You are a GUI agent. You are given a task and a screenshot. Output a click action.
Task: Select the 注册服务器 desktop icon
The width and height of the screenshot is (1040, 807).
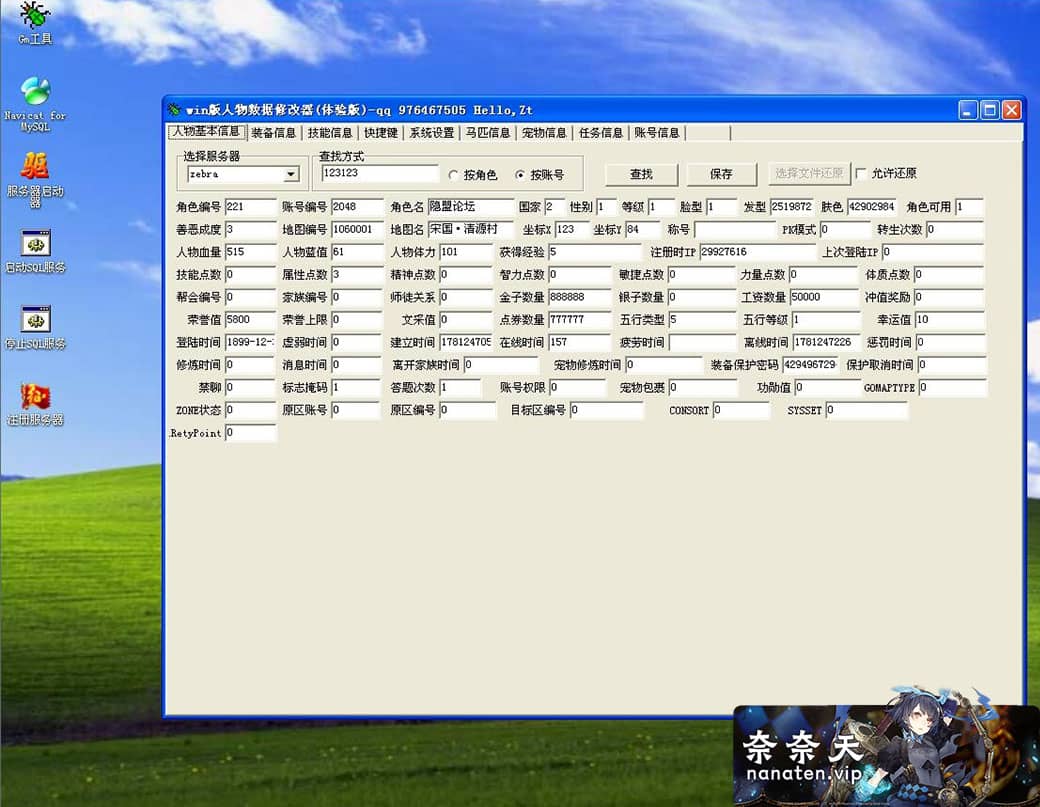tap(35, 404)
